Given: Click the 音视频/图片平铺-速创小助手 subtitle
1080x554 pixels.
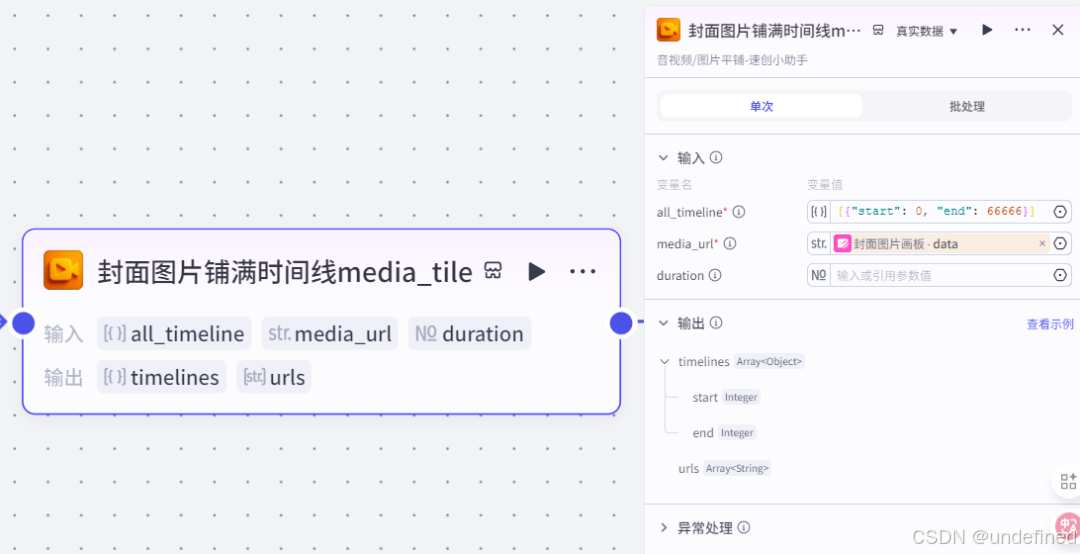Looking at the screenshot, I should [x=732, y=60].
